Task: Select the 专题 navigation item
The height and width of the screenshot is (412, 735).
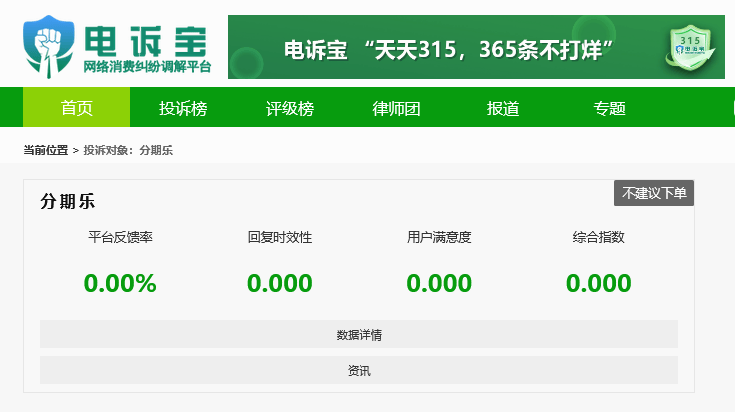Action: click(x=609, y=108)
